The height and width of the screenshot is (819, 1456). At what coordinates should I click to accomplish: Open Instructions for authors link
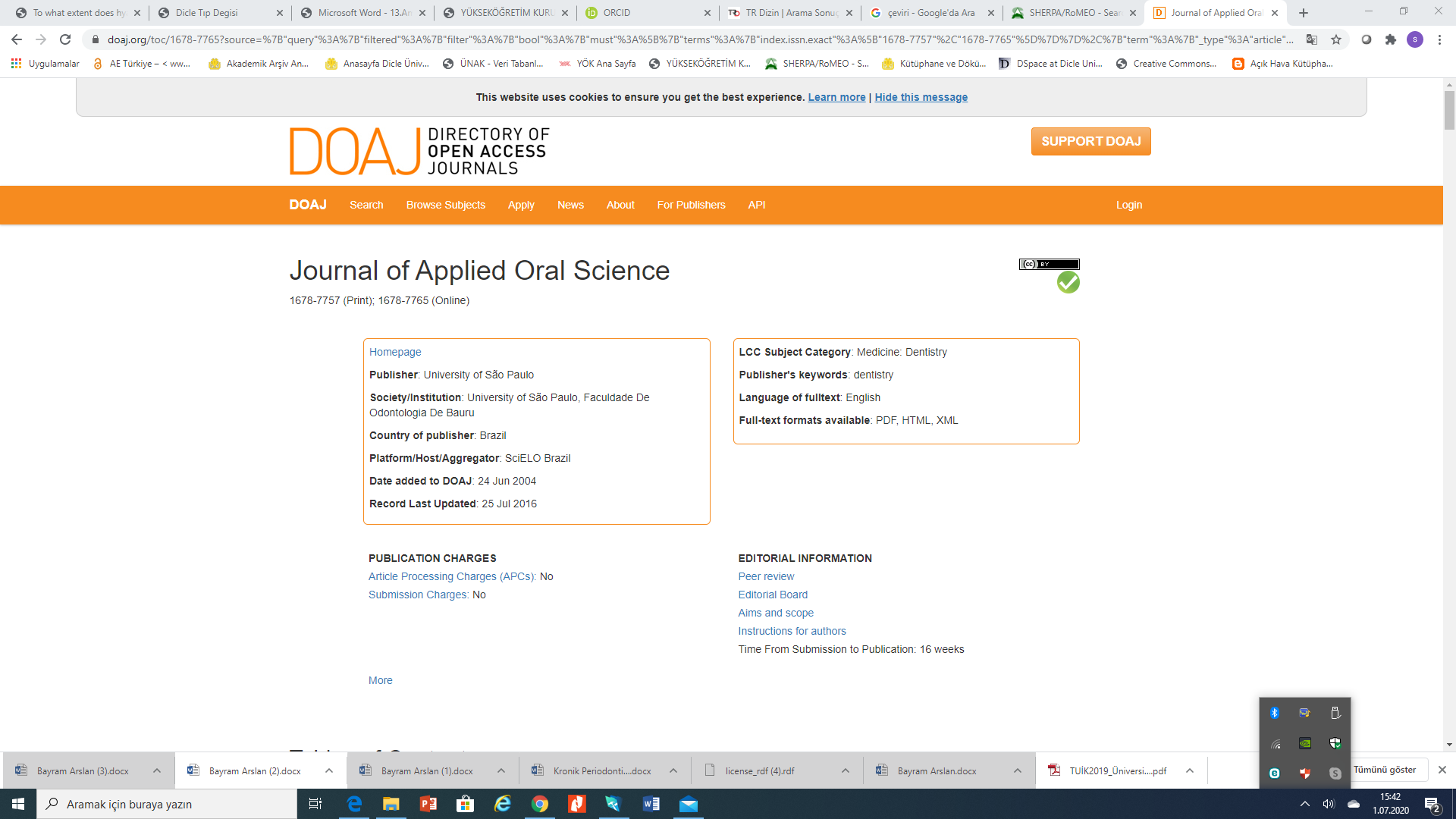pos(792,631)
